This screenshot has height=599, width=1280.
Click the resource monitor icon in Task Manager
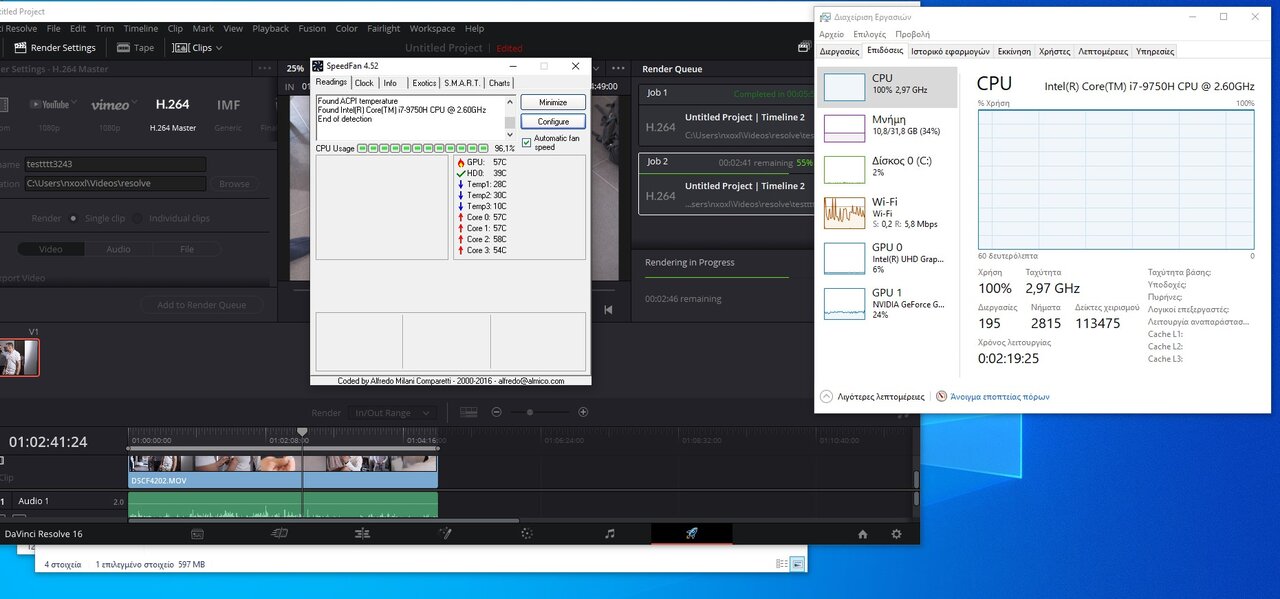click(941, 396)
